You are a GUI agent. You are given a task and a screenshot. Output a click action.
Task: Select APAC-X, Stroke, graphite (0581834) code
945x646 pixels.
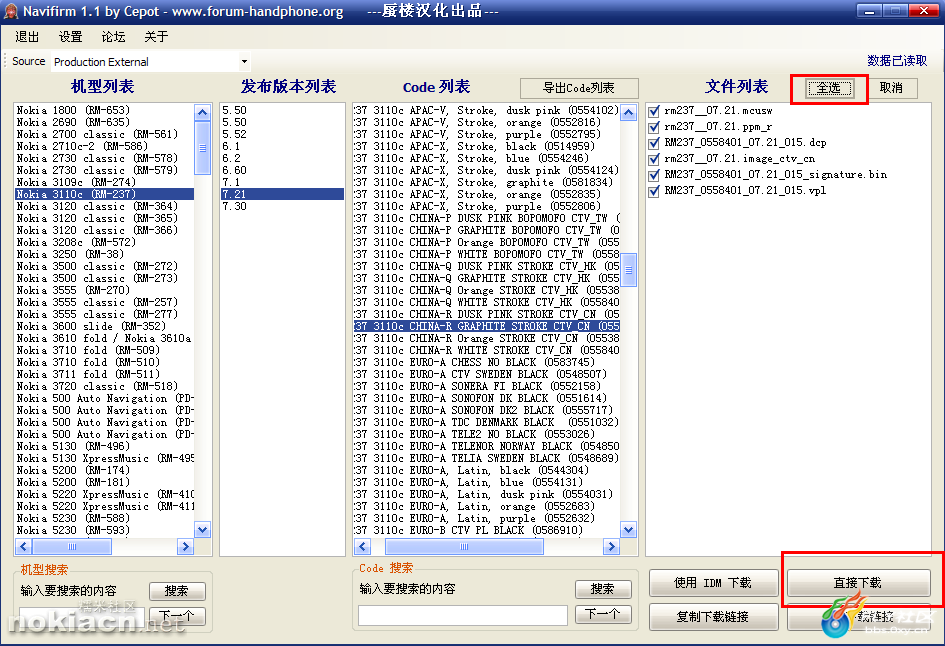pos(487,182)
